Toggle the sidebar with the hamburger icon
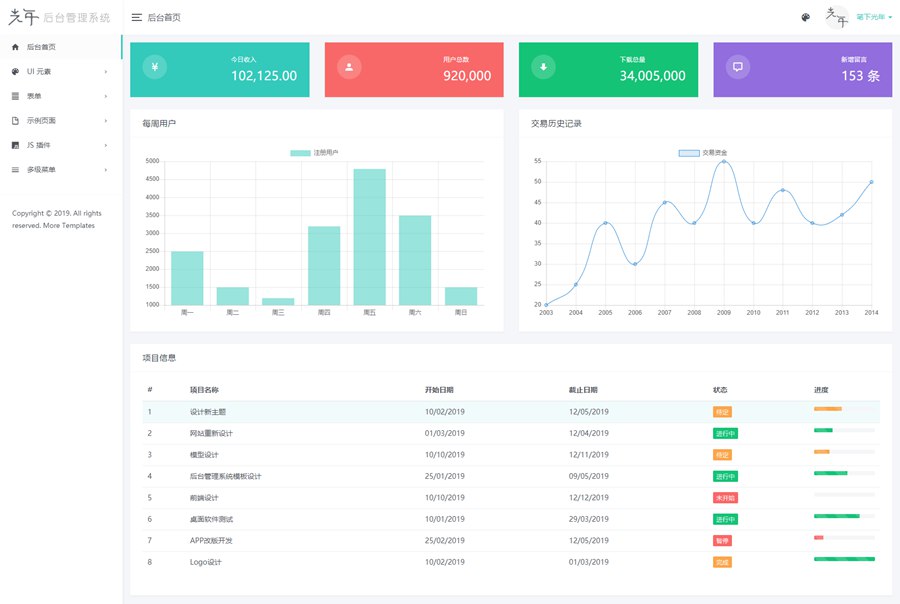 [136, 18]
